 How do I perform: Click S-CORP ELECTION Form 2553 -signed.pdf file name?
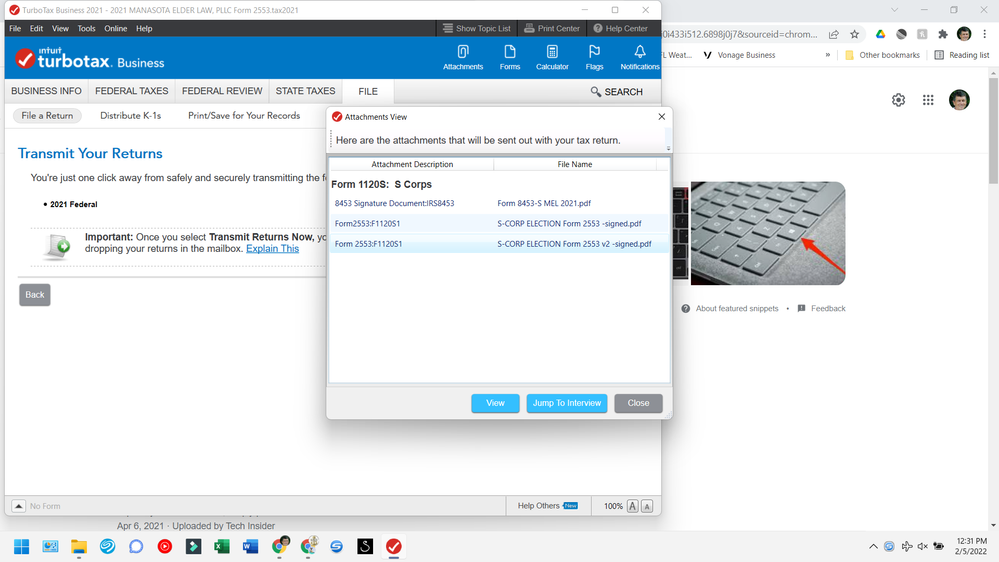coord(569,224)
